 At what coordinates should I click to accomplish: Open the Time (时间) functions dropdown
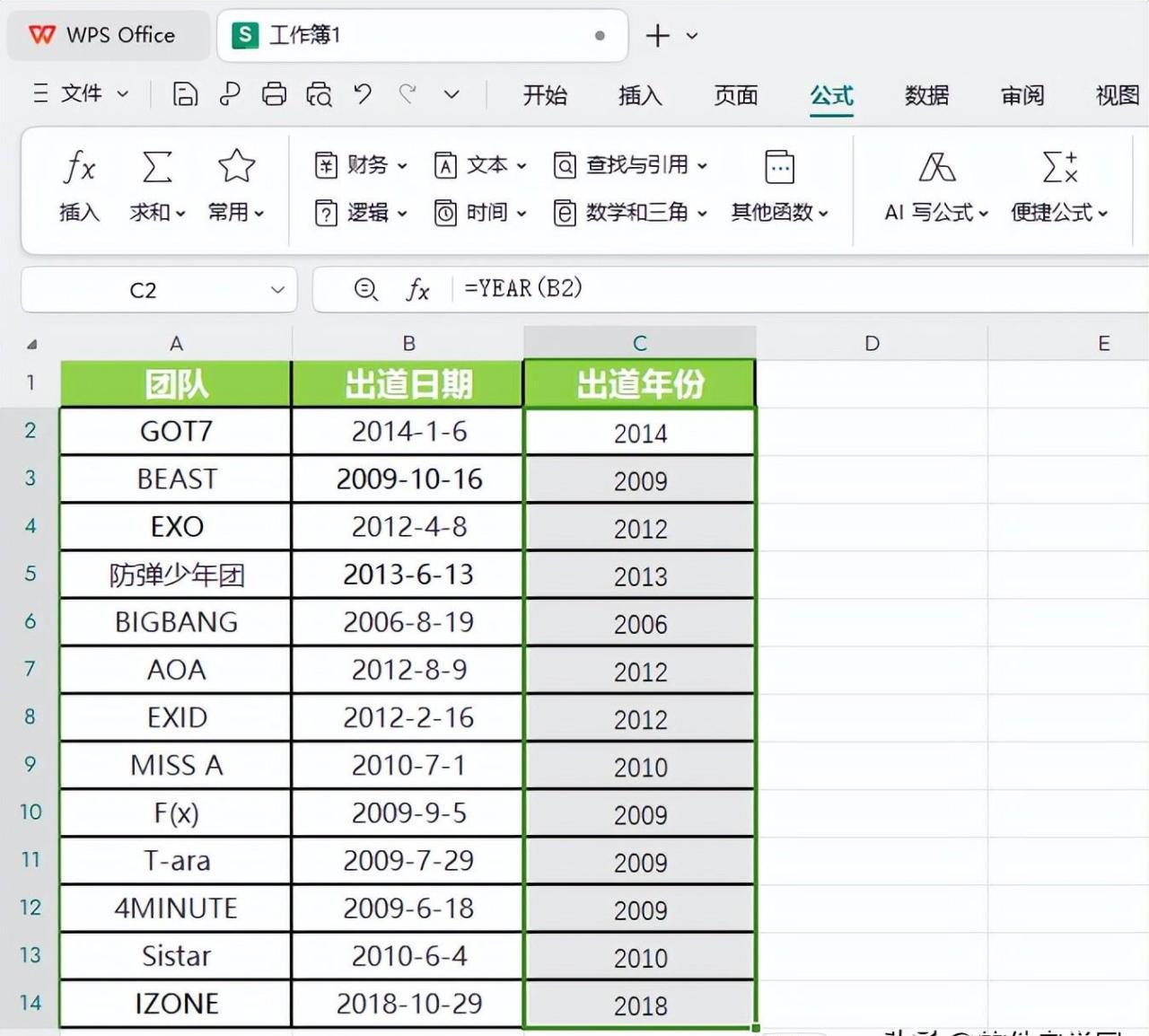click(480, 213)
